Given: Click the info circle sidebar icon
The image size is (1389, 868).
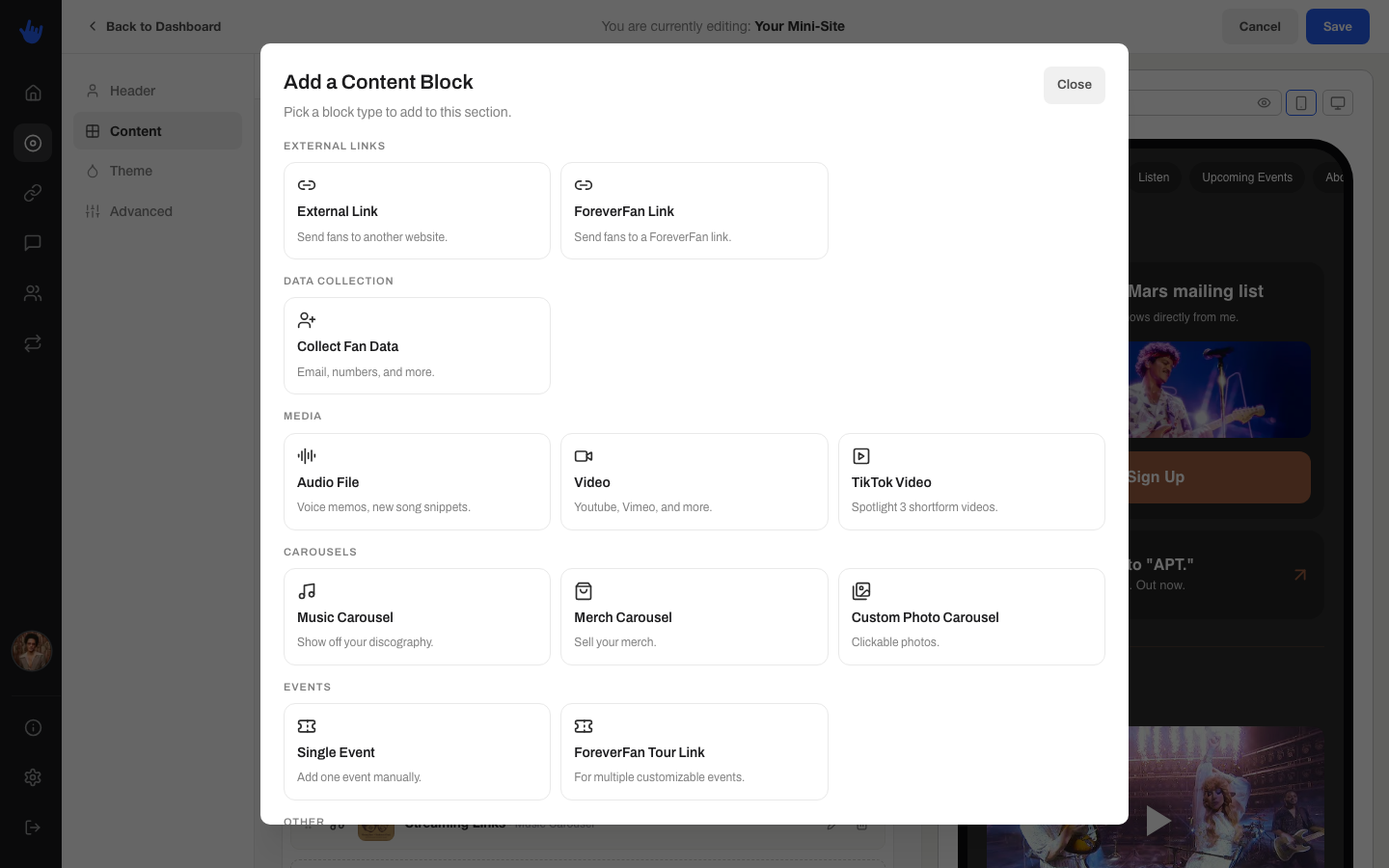Looking at the screenshot, I should click(33, 727).
